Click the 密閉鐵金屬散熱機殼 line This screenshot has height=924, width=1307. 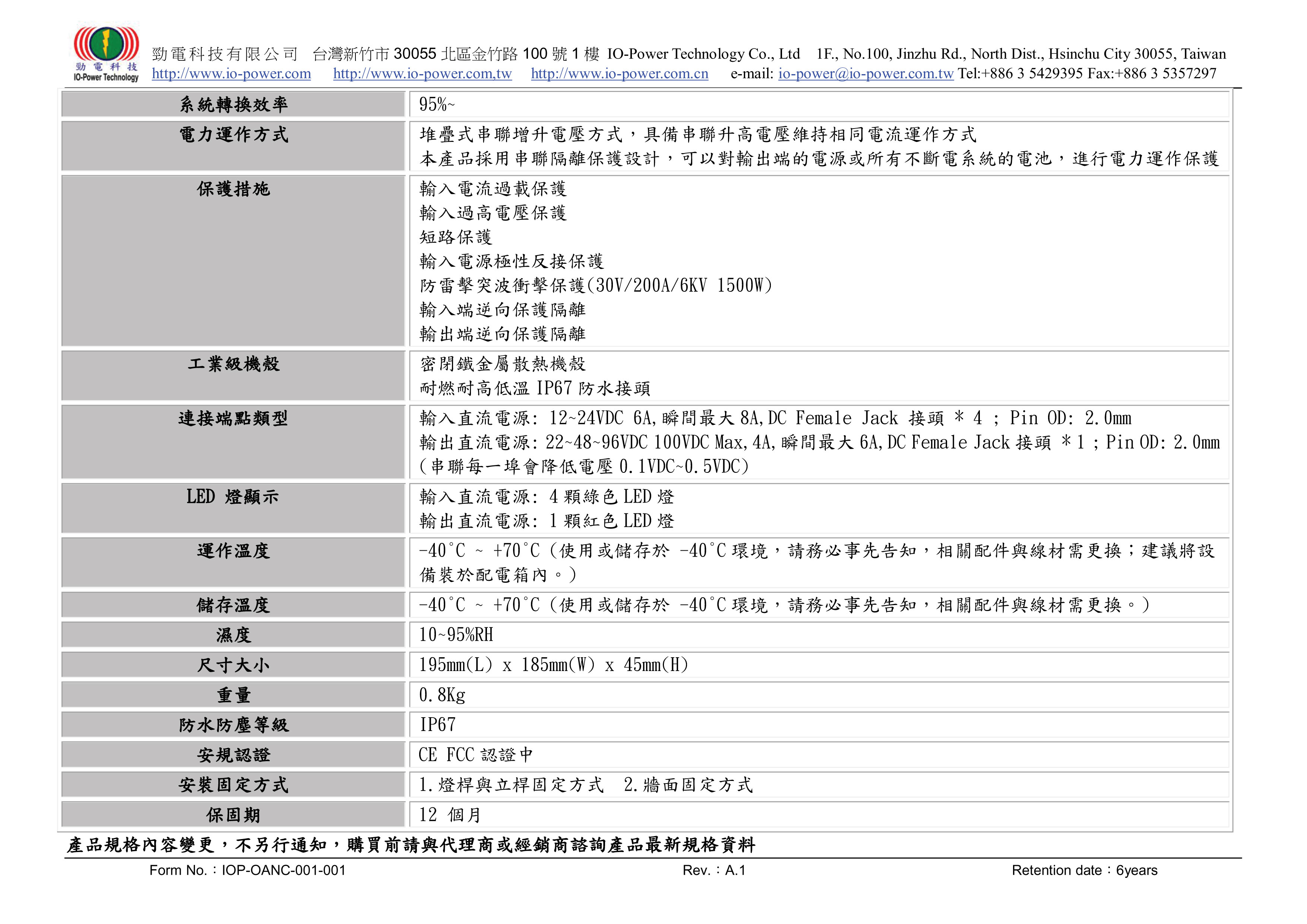(503, 364)
